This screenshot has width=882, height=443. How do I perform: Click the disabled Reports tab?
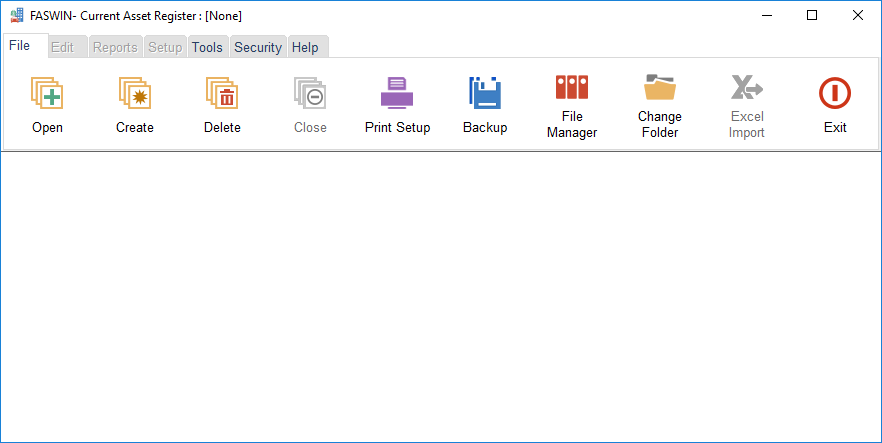(115, 47)
